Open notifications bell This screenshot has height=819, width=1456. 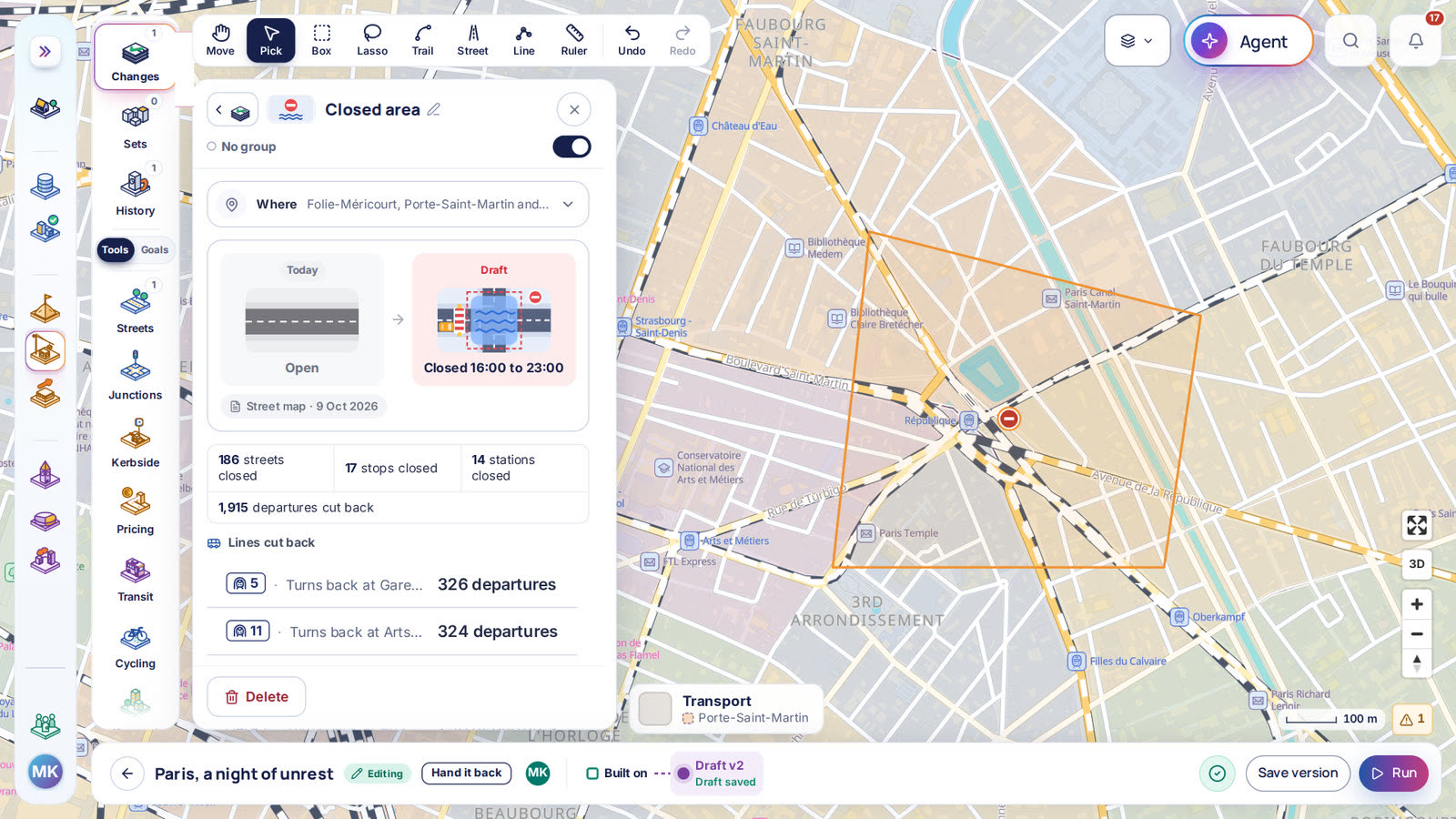tap(1416, 40)
